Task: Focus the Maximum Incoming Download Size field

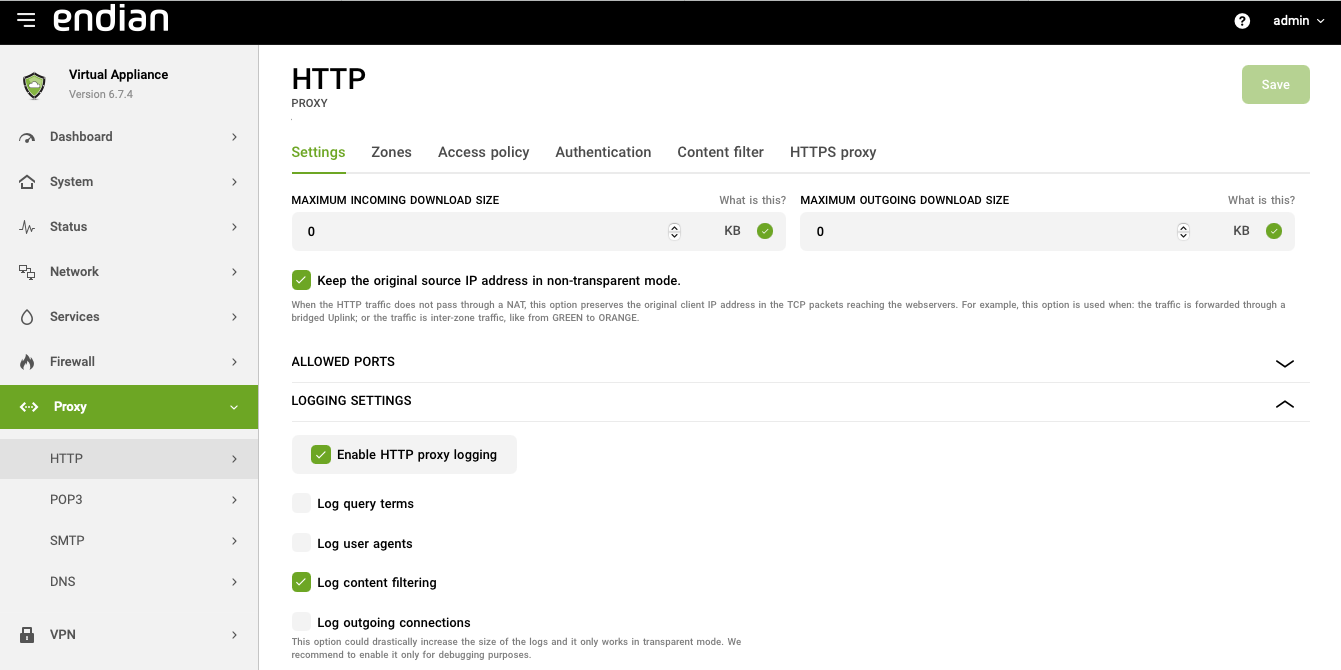Action: click(538, 231)
